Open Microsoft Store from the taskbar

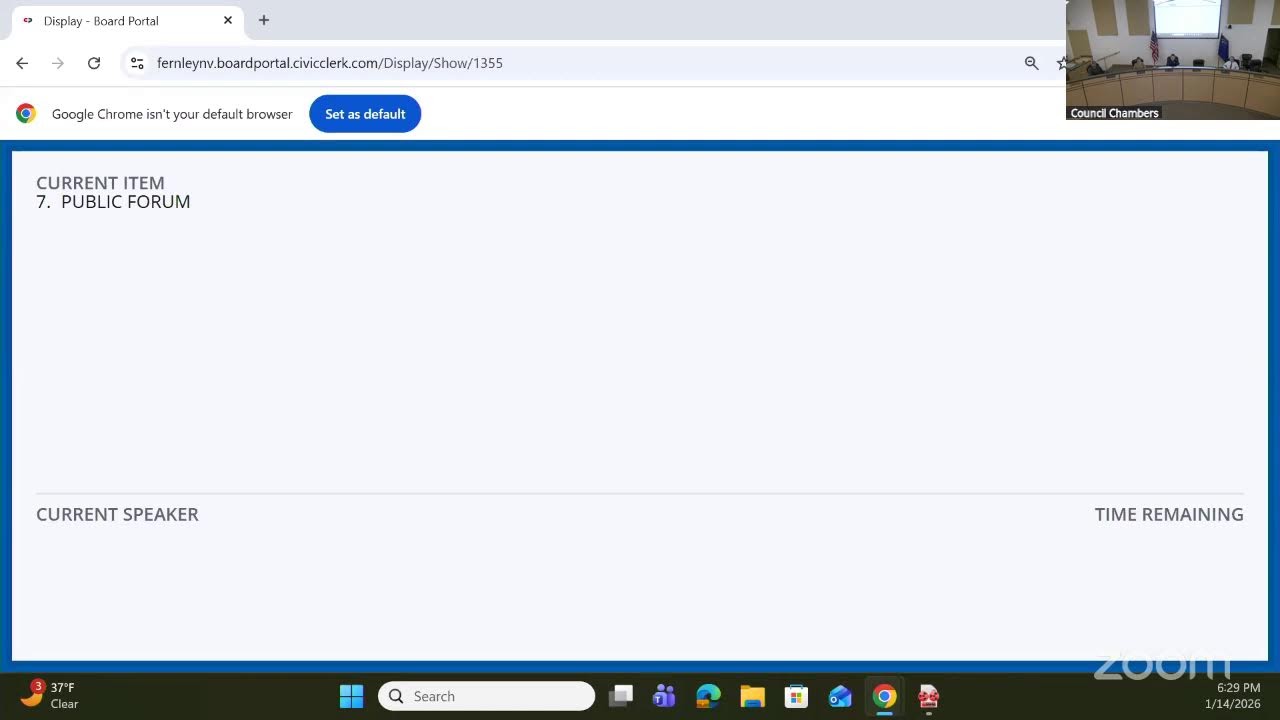coord(796,696)
